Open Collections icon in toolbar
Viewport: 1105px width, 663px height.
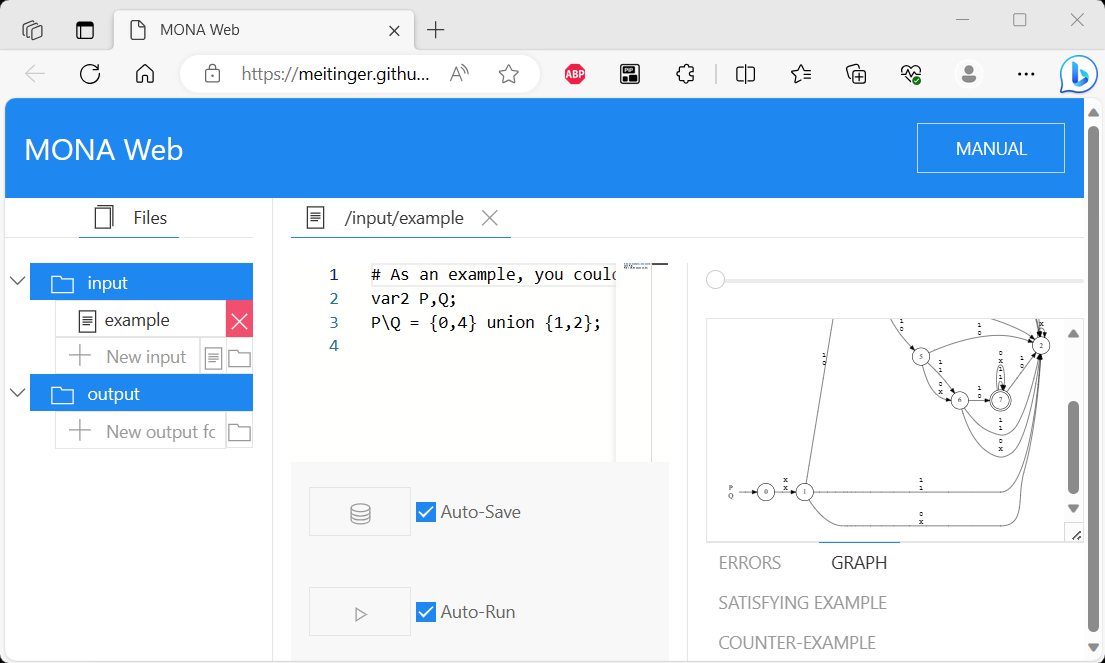click(856, 73)
